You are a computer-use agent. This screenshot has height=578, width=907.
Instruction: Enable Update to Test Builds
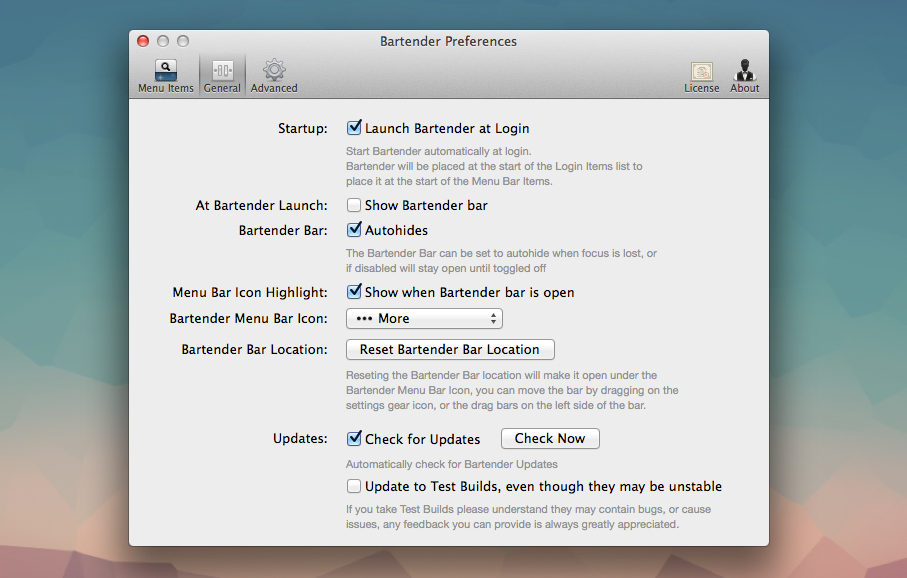[354, 486]
